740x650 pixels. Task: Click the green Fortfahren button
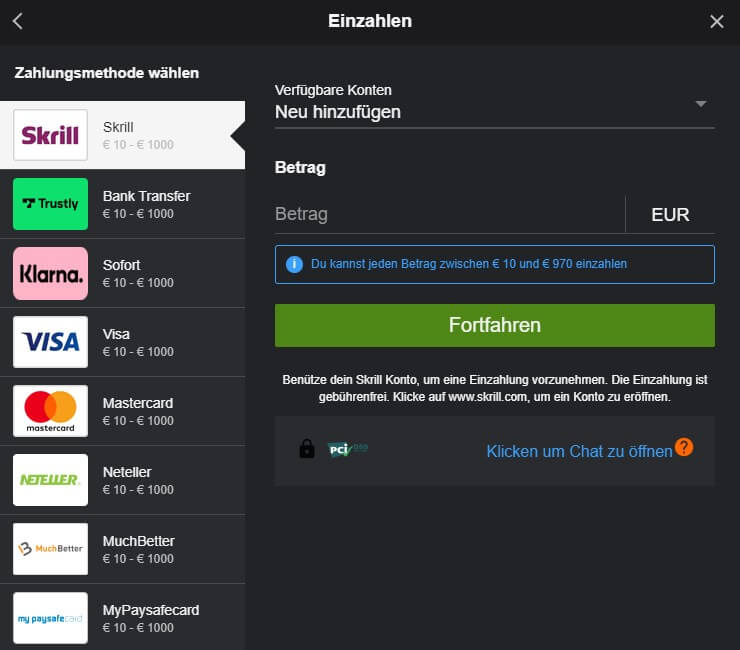(x=495, y=325)
